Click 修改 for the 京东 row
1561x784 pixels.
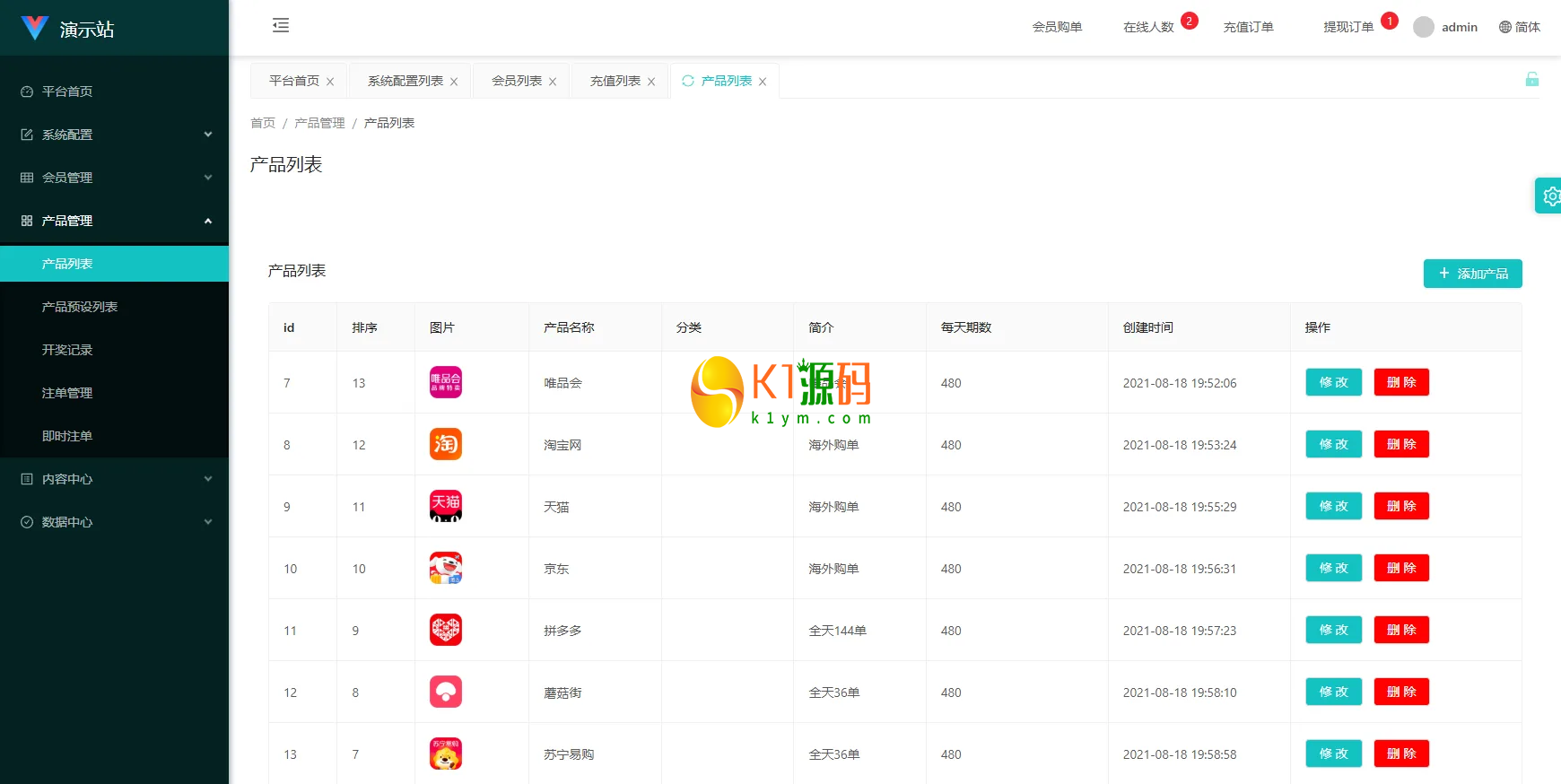point(1333,568)
